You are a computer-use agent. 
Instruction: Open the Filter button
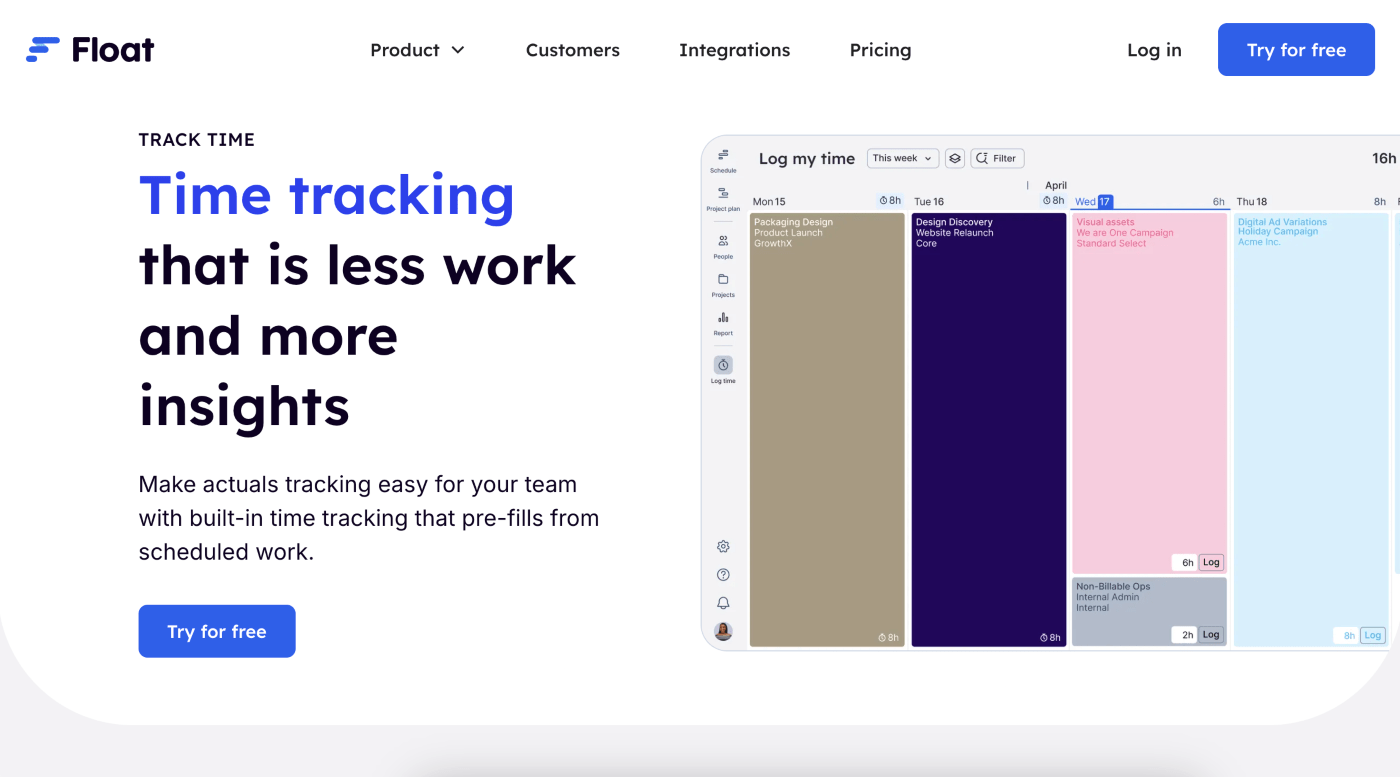point(997,158)
